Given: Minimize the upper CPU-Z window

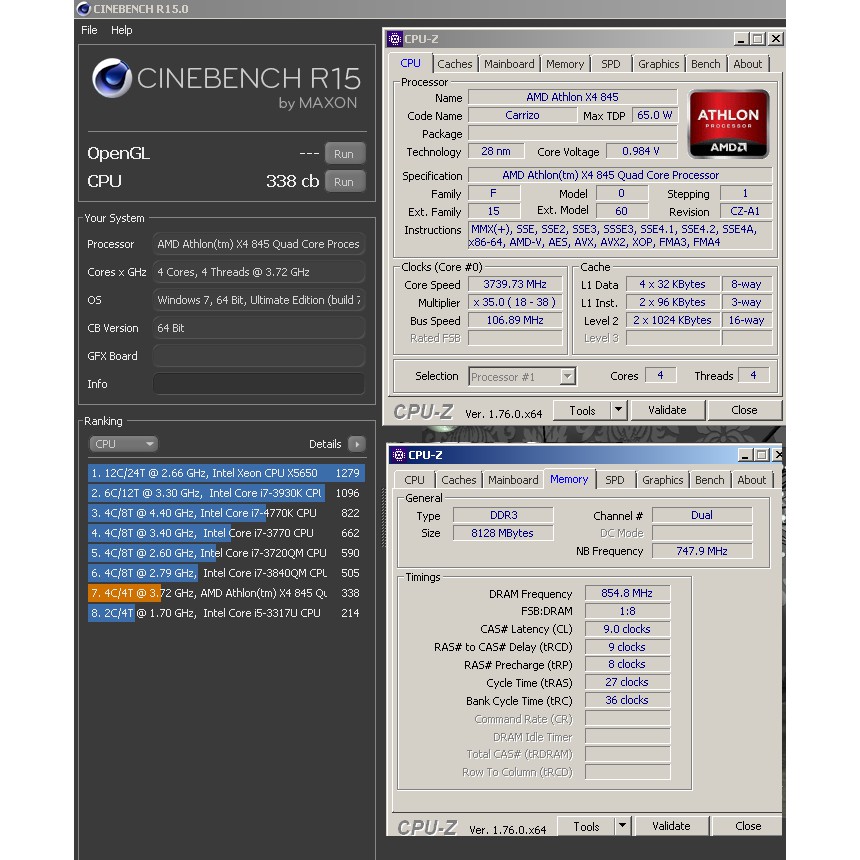Looking at the screenshot, I should [740, 39].
